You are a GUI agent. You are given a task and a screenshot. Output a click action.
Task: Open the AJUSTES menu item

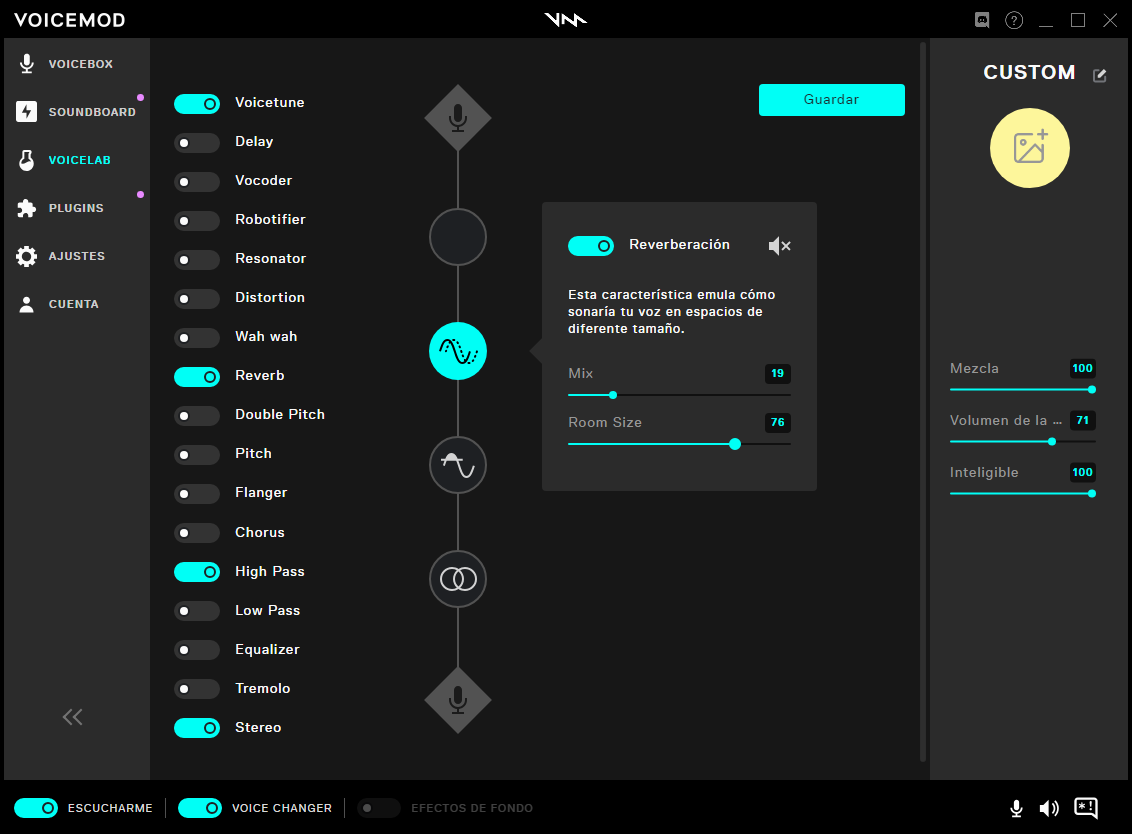click(77, 256)
